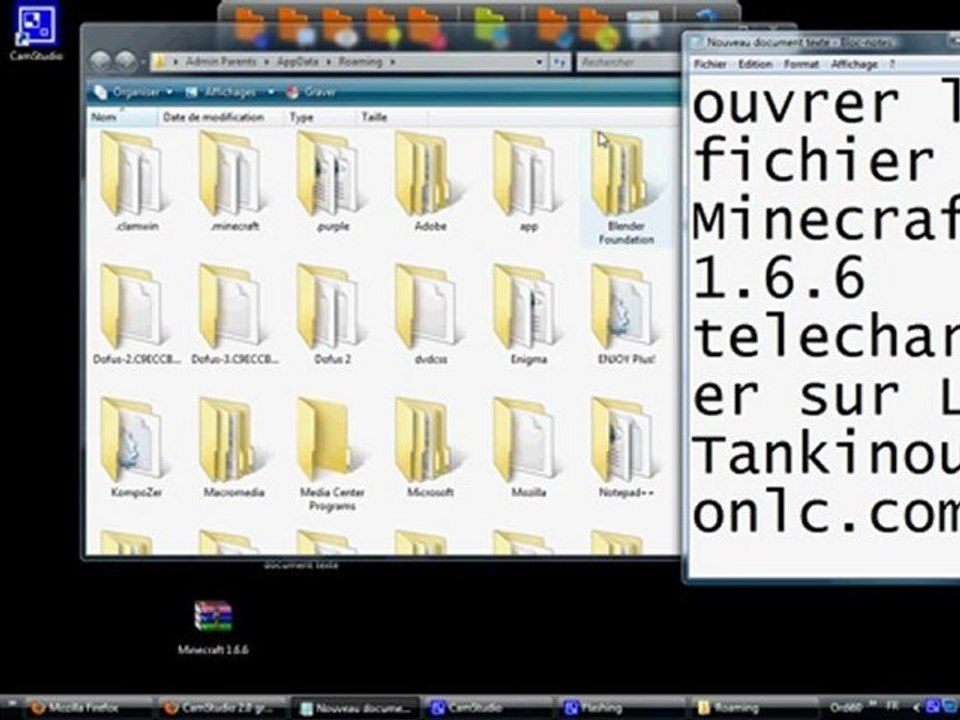Image resolution: width=960 pixels, height=720 pixels.
Task: Select the Minecraft 1.6.6 archive on desktop
Action: (213, 626)
